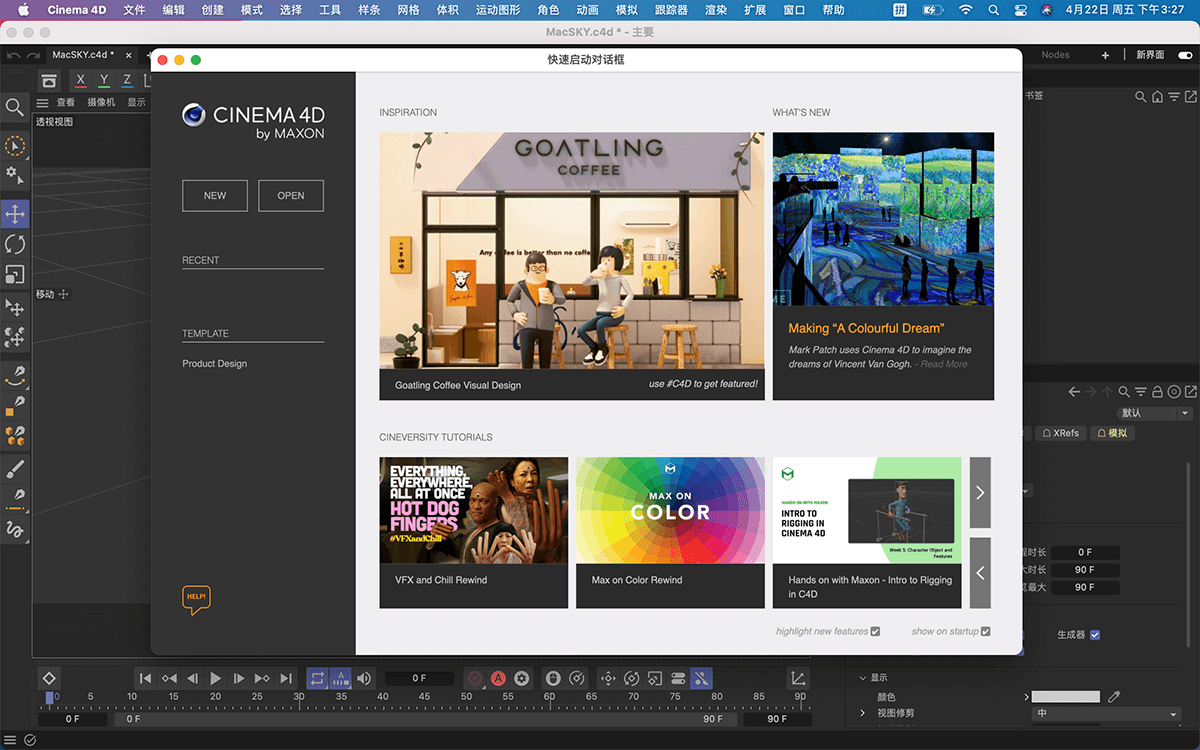Click the viewport hamburger menu icon

43,102
